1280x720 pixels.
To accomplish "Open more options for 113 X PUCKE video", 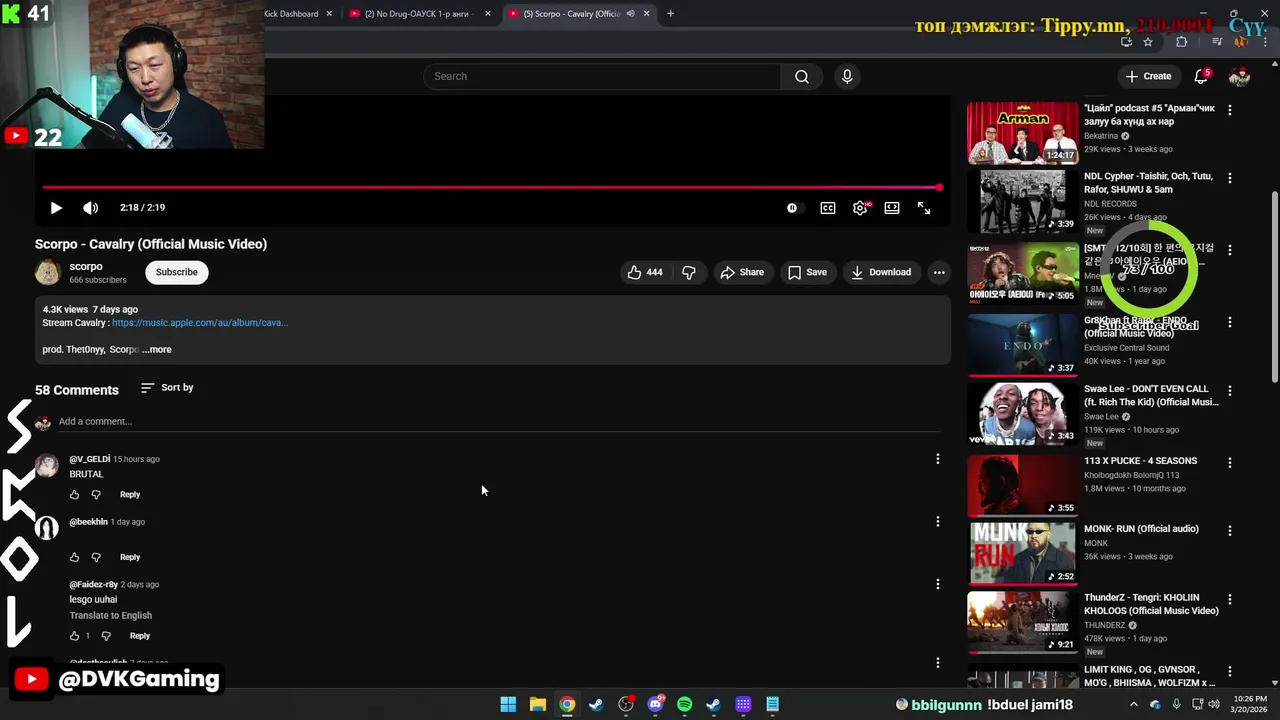I will [x=1230, y=462].
